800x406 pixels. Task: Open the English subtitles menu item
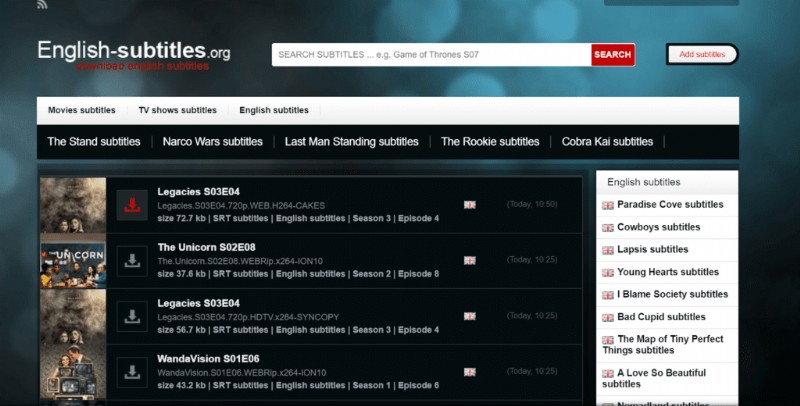click(x=274, y=110)
